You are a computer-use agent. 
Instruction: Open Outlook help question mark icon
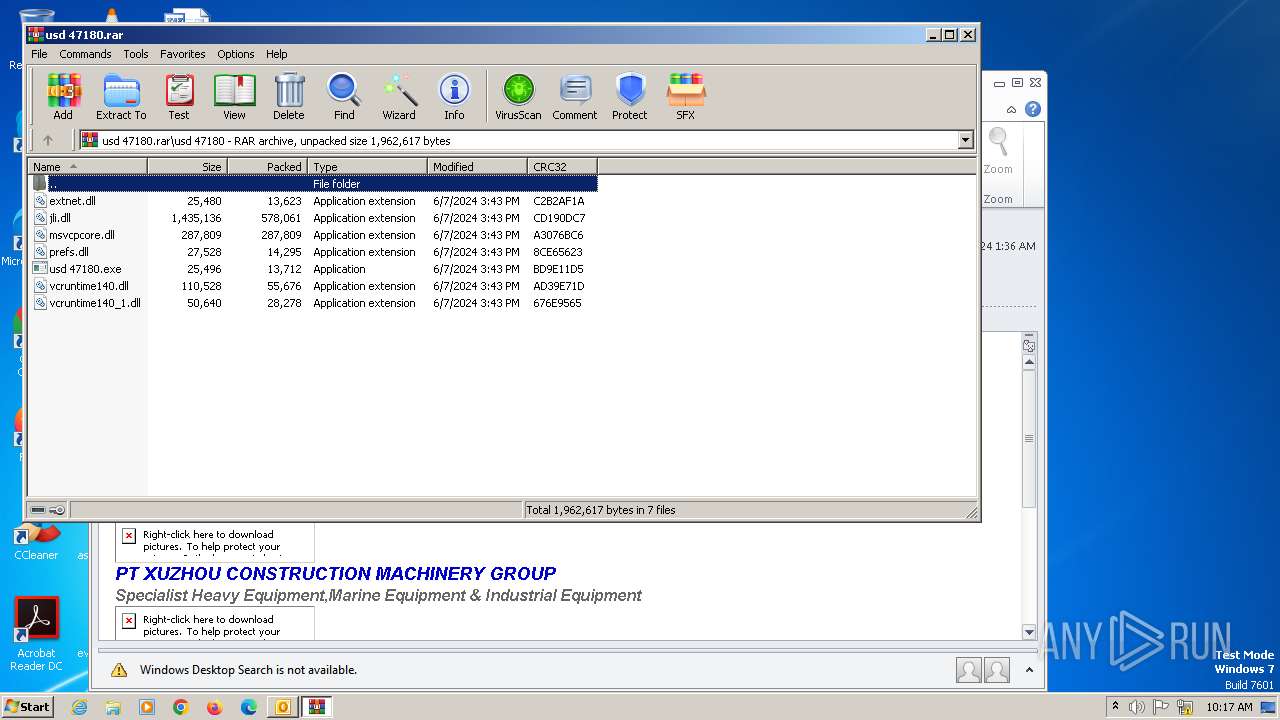[x=1033, y=109]
